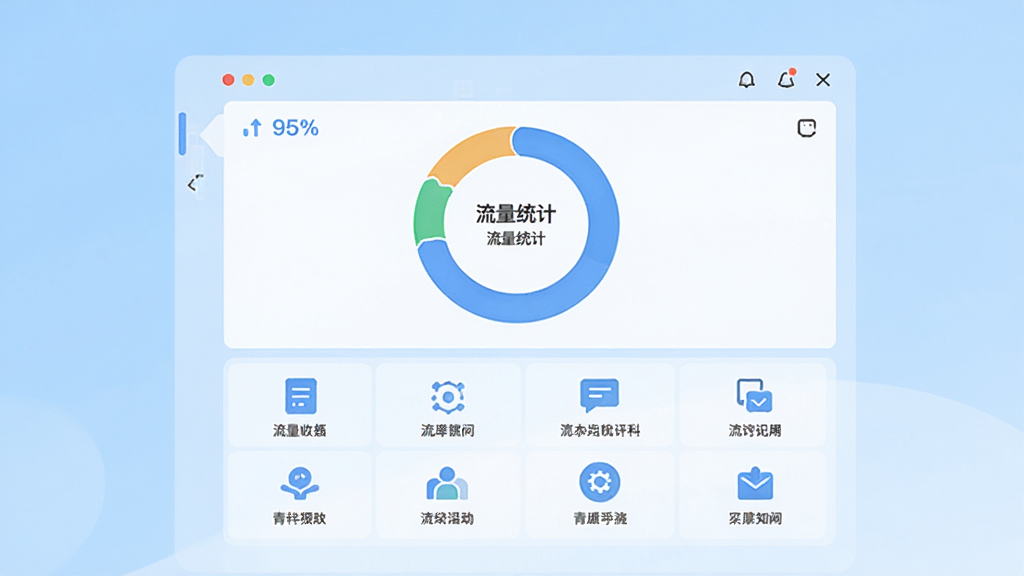1024x576 pixels.
Task: Click the upward arrow trend icon beside 95%
Action: point(252,128)
